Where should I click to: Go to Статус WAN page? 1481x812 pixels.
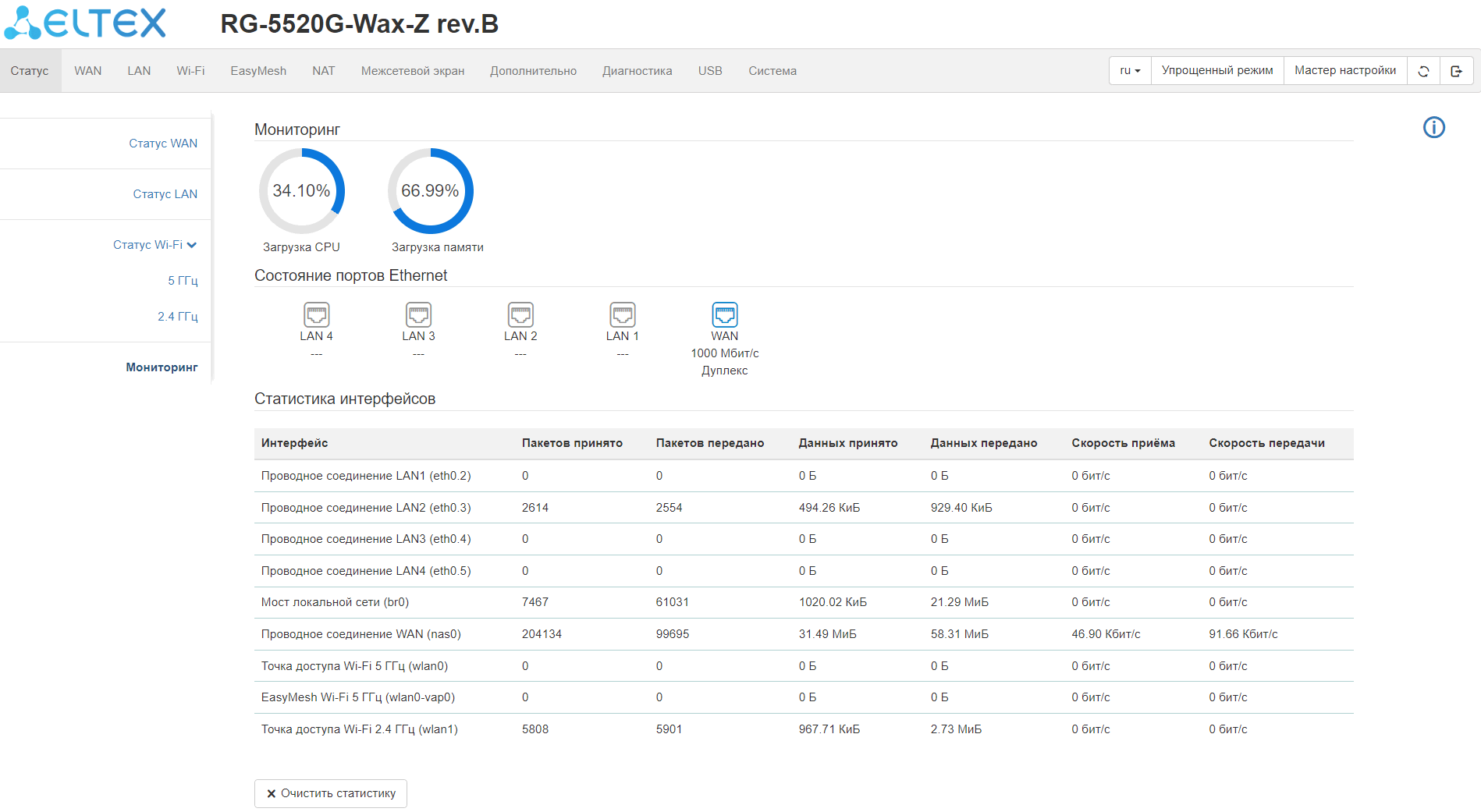click(x=163, y=144)
